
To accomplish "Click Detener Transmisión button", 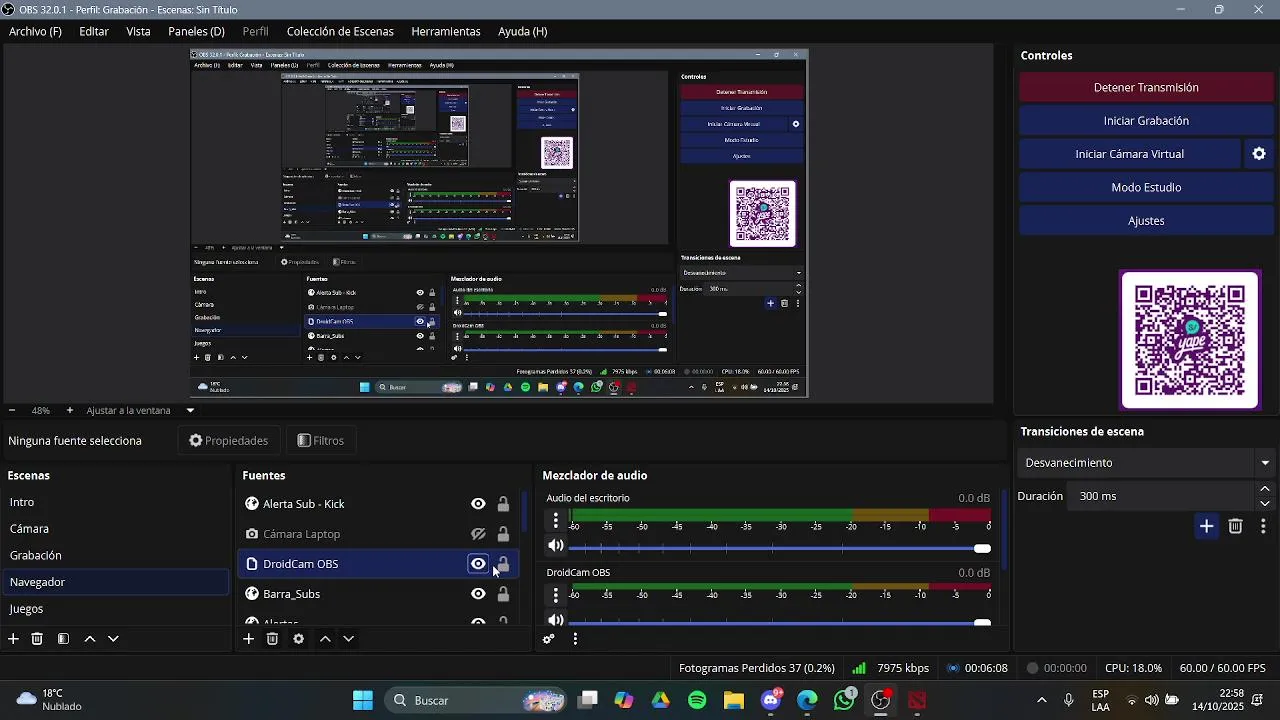I will point(1146,87).
